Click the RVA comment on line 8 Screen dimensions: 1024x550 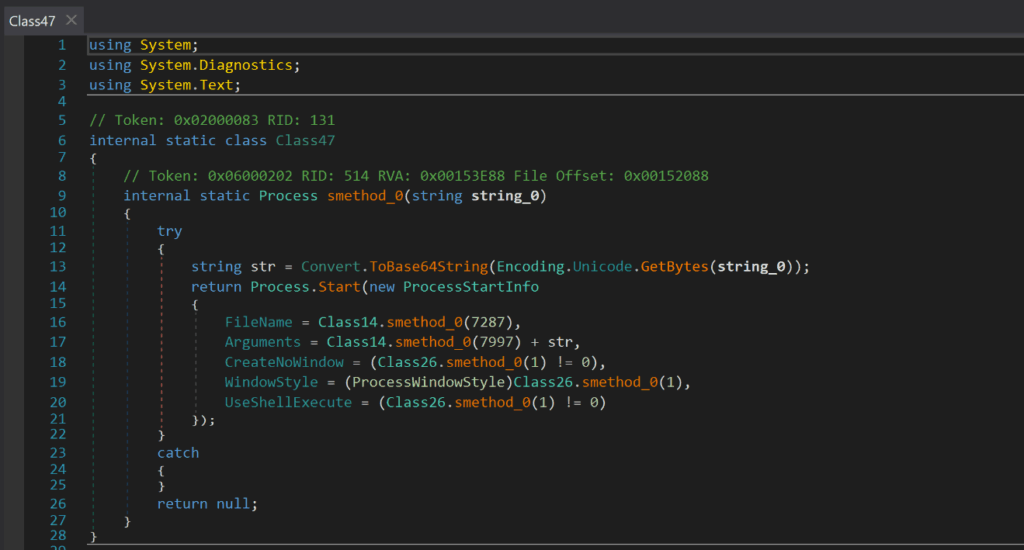(x=415, y=176)
